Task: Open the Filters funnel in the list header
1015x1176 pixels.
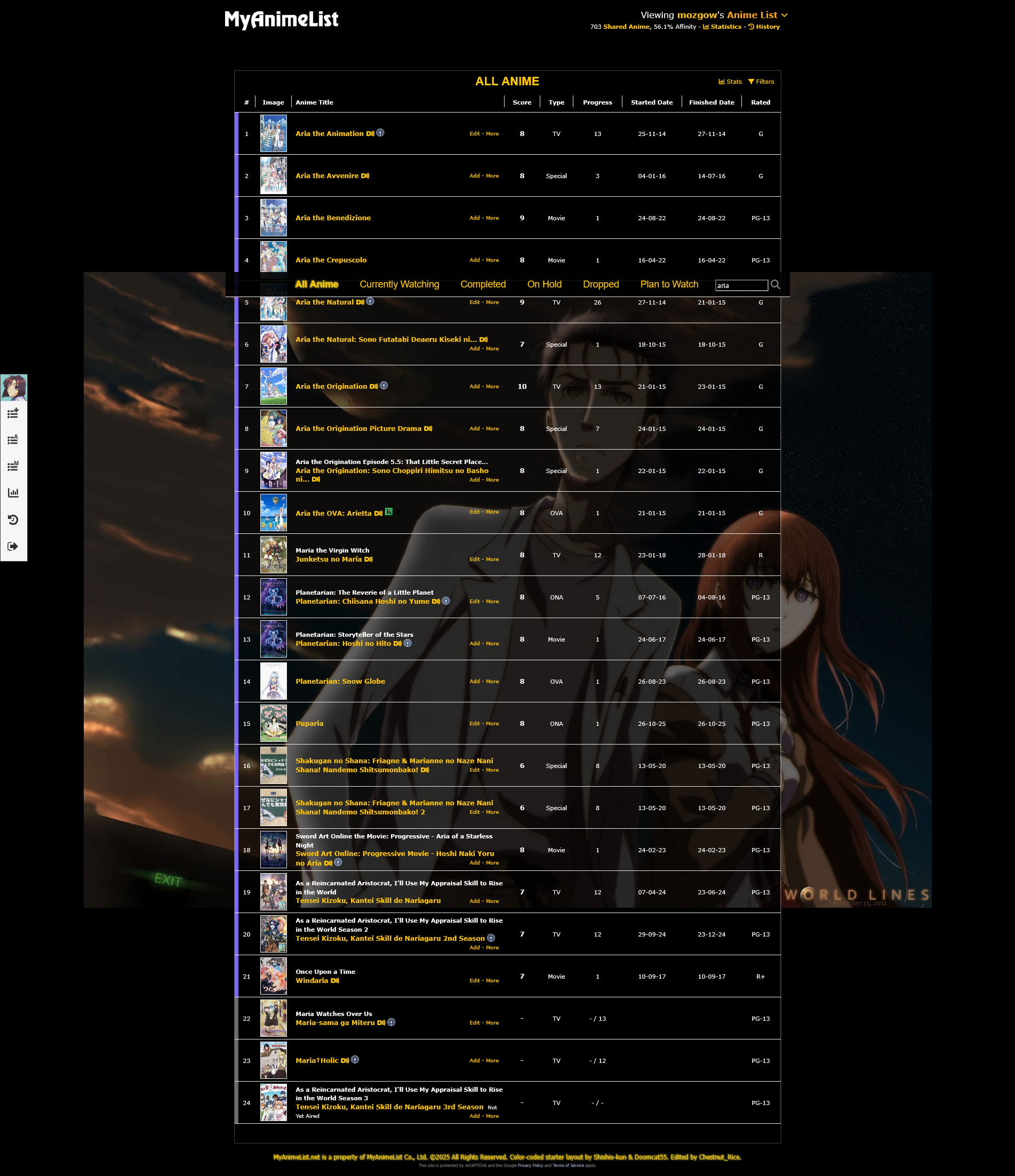Action: pos(761,82)
